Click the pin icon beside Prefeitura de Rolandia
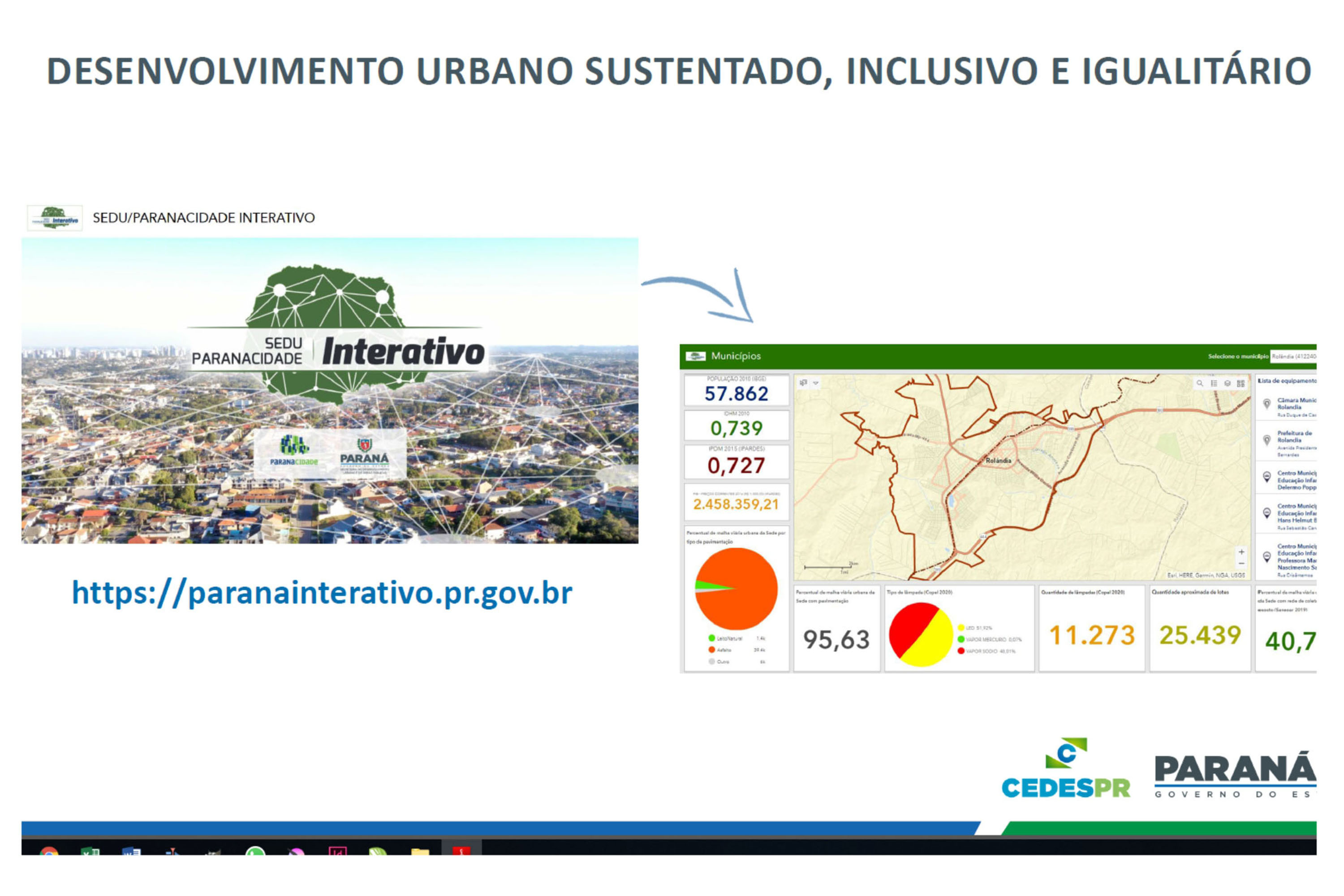Viewport: 1344px width, 896px height. [x=1267, y=440]
